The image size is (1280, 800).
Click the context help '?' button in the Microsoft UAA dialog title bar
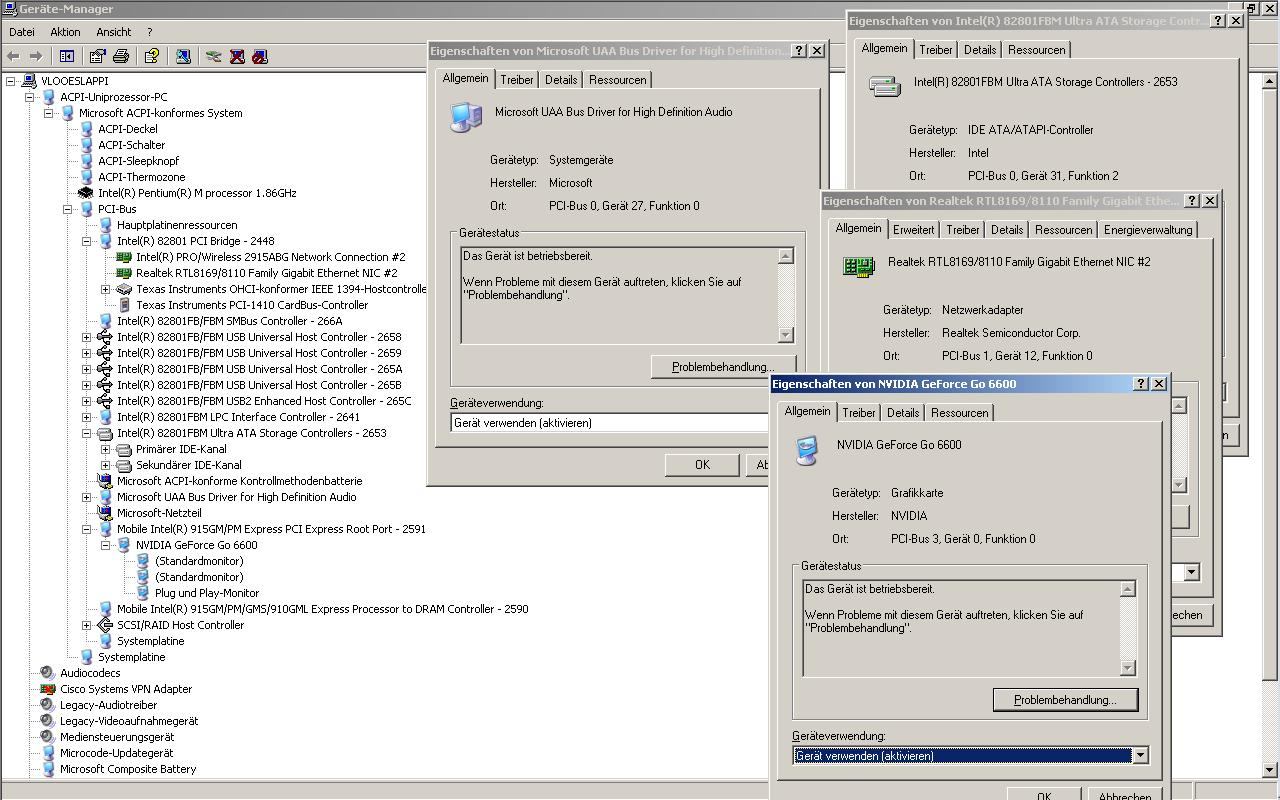(x=798, y=51)
